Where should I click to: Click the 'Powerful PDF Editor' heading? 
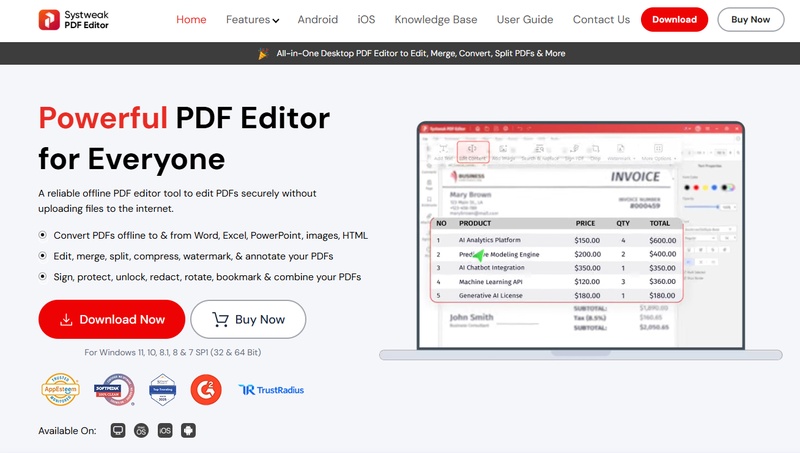[x=184, y=138]
